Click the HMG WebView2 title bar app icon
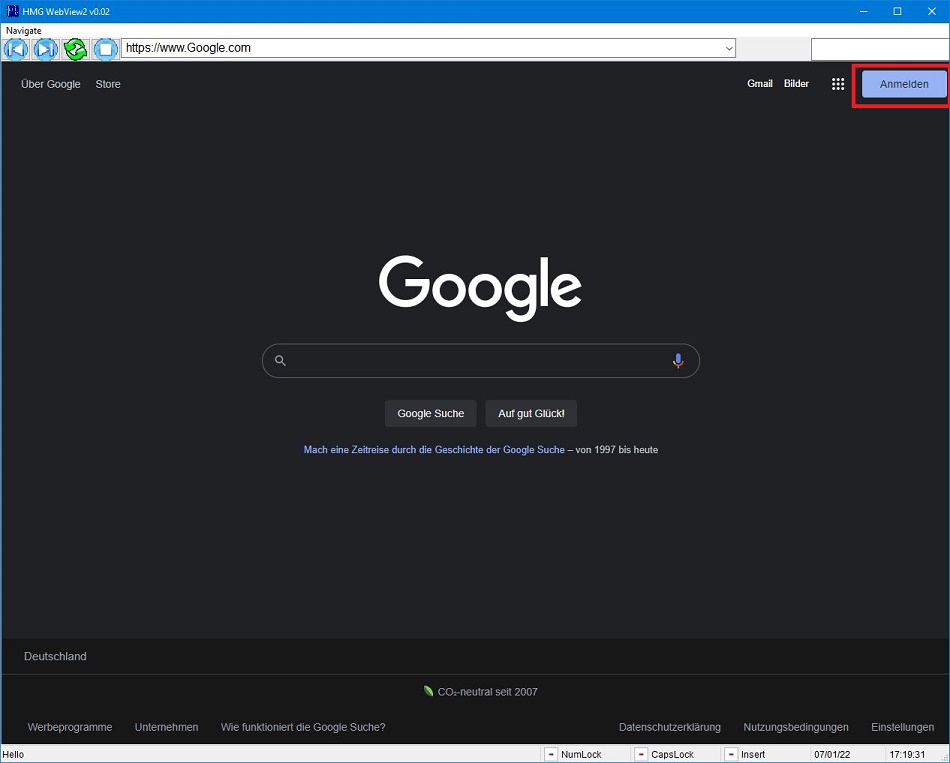This screenshot has width=950, height=763. click(12, 11)
